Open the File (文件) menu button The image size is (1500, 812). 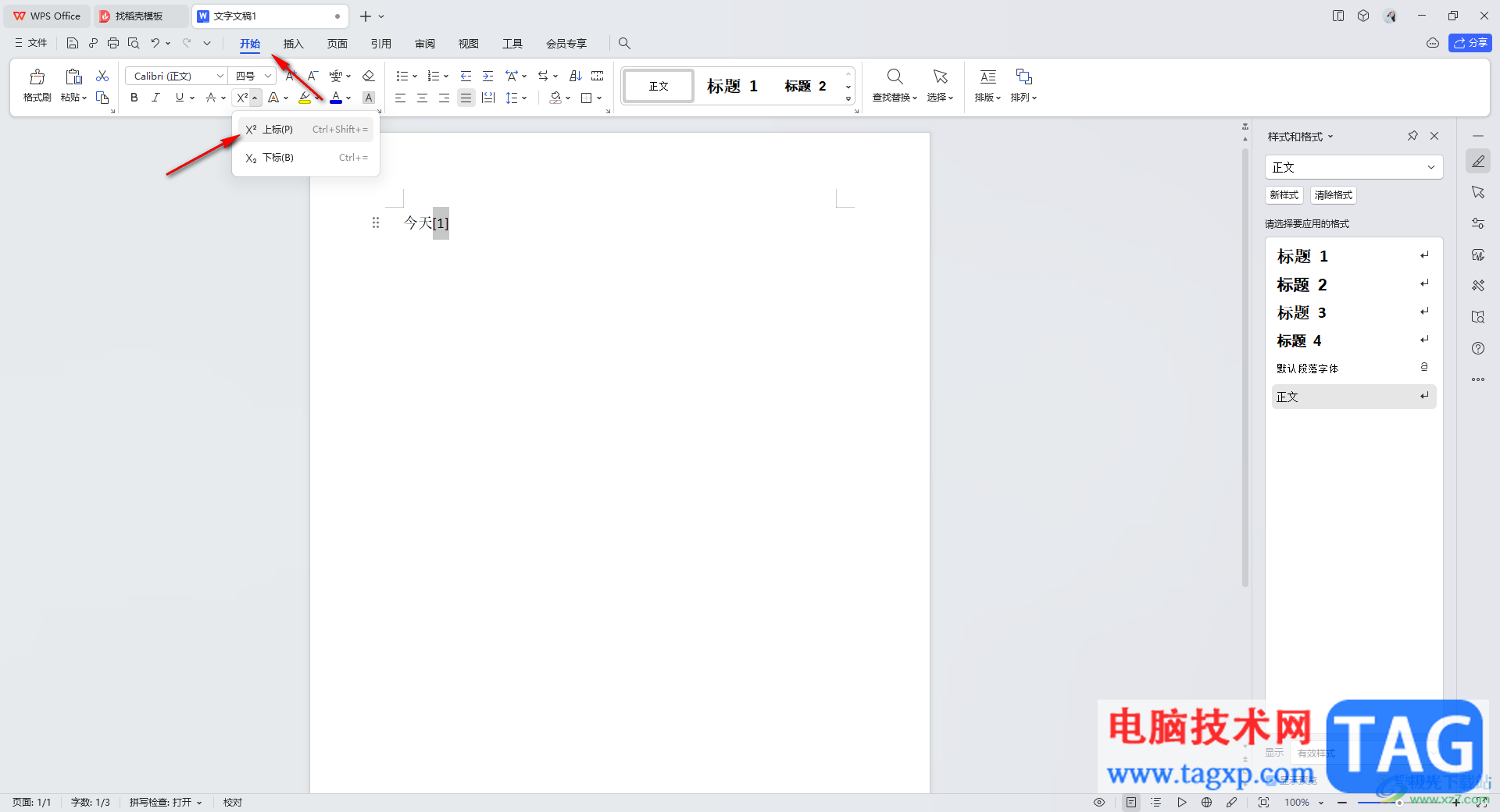pos(31,43)
